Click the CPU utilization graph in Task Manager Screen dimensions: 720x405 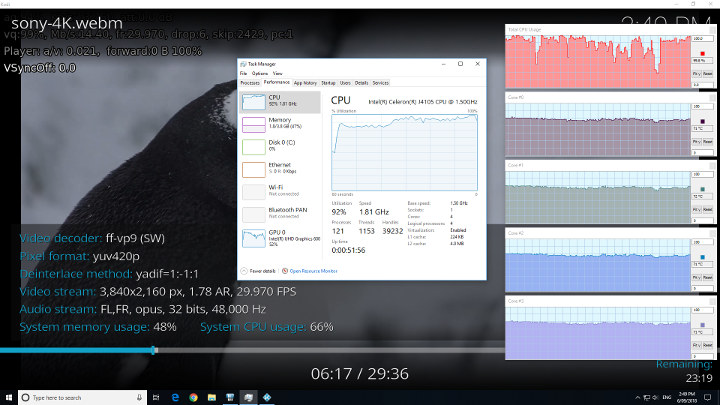[404, 152]
